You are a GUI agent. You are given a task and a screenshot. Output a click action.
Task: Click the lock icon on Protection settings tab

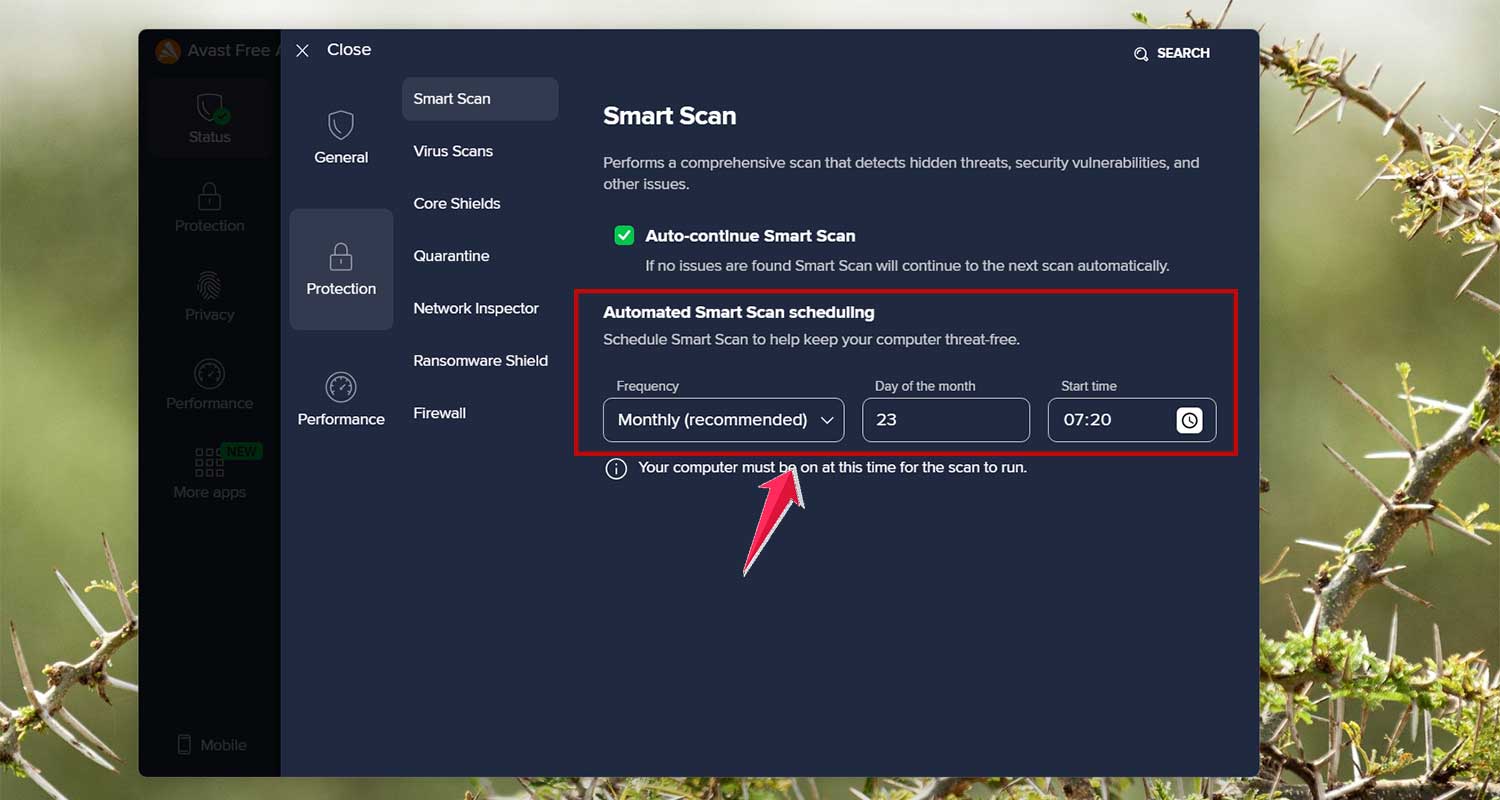341,258
